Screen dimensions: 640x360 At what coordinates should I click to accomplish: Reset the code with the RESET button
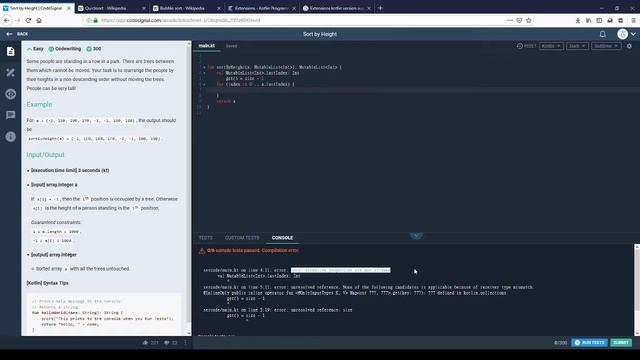point(527,46)
